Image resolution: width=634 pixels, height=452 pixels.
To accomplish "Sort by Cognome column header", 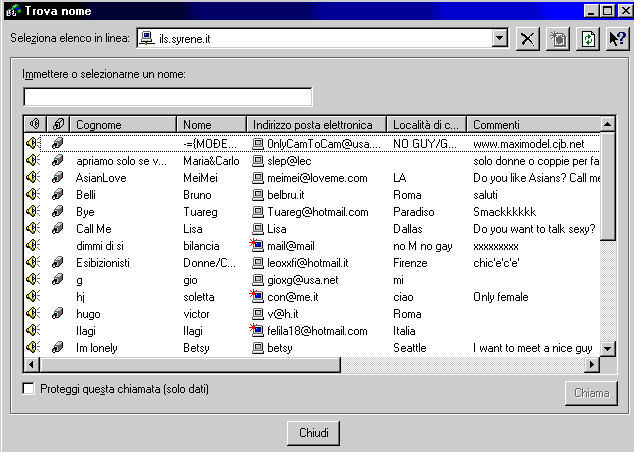I will tap(123, 125).
